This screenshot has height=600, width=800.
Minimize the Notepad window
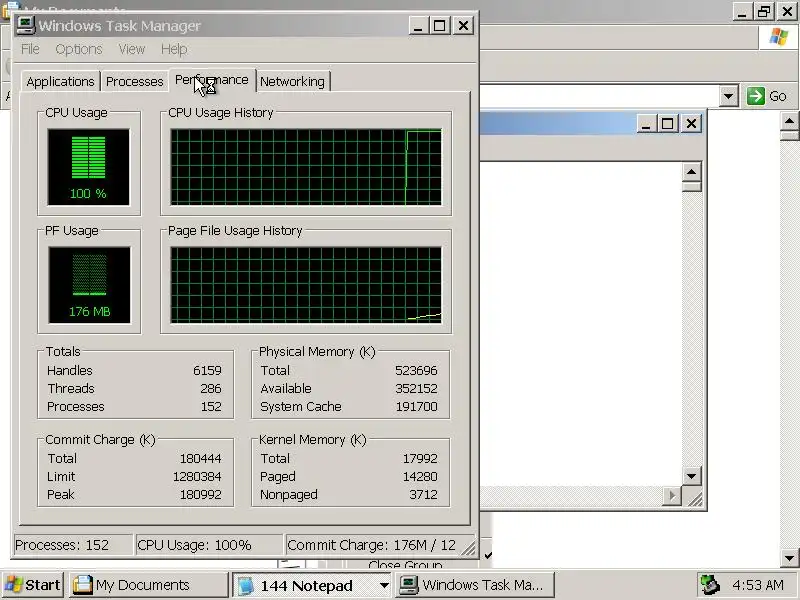click(x=645, y=123)
